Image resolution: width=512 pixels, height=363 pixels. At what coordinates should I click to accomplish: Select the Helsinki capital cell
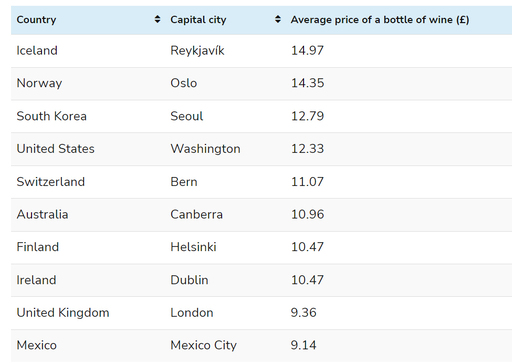(x=193, y=247)
